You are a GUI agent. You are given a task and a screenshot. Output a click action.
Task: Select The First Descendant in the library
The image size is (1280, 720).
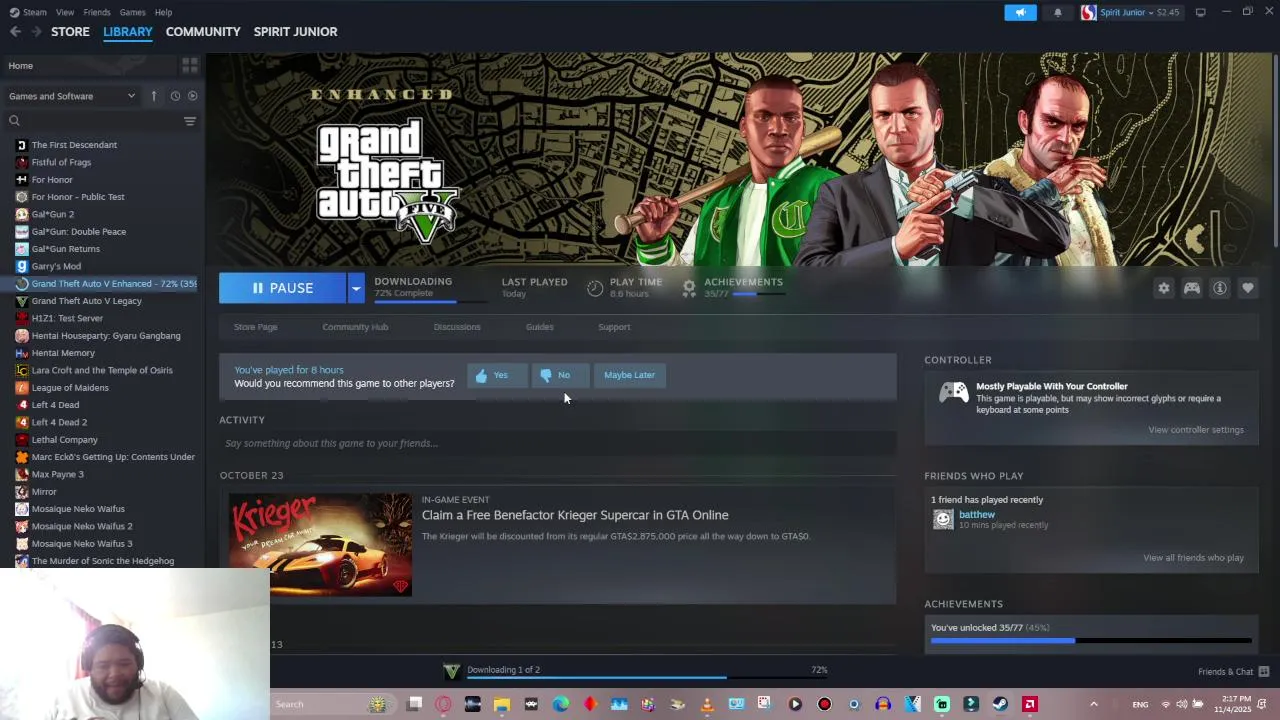(x=74, y=145)
